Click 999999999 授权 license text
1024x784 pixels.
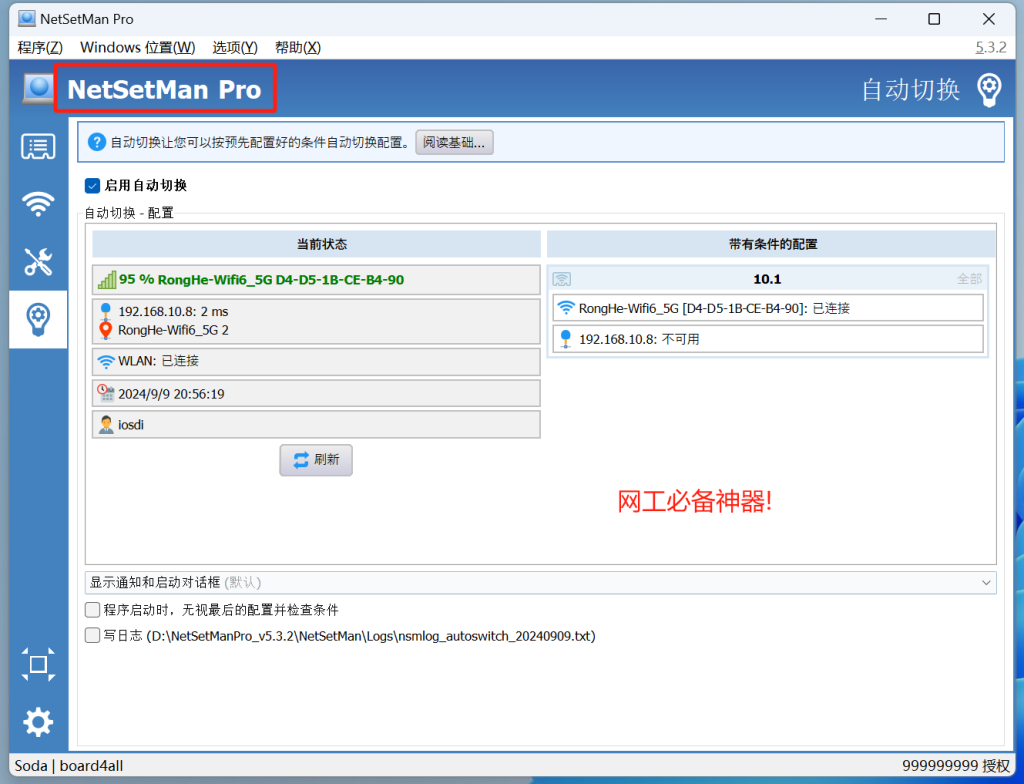[x=956, y=766]
